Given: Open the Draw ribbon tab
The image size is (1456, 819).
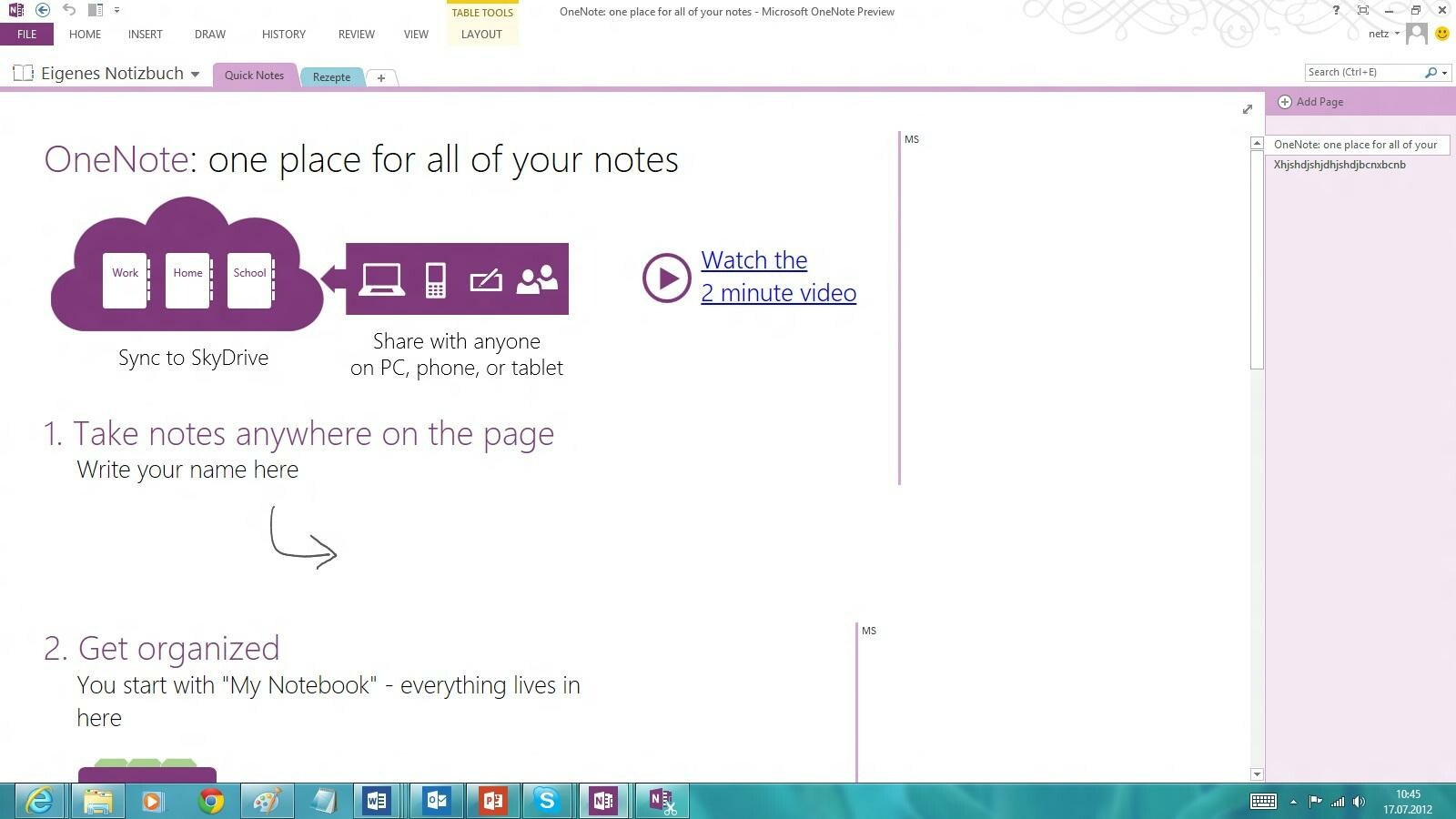Looking at the screenshot, I should (x=209, y=34).
